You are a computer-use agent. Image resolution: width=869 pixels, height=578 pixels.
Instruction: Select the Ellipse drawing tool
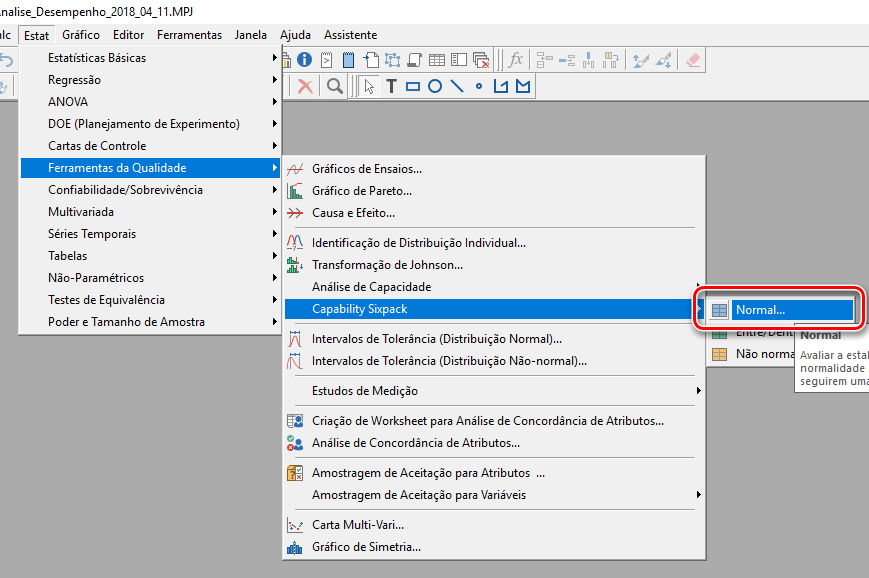pyautogui.click(x=435, y=87)
